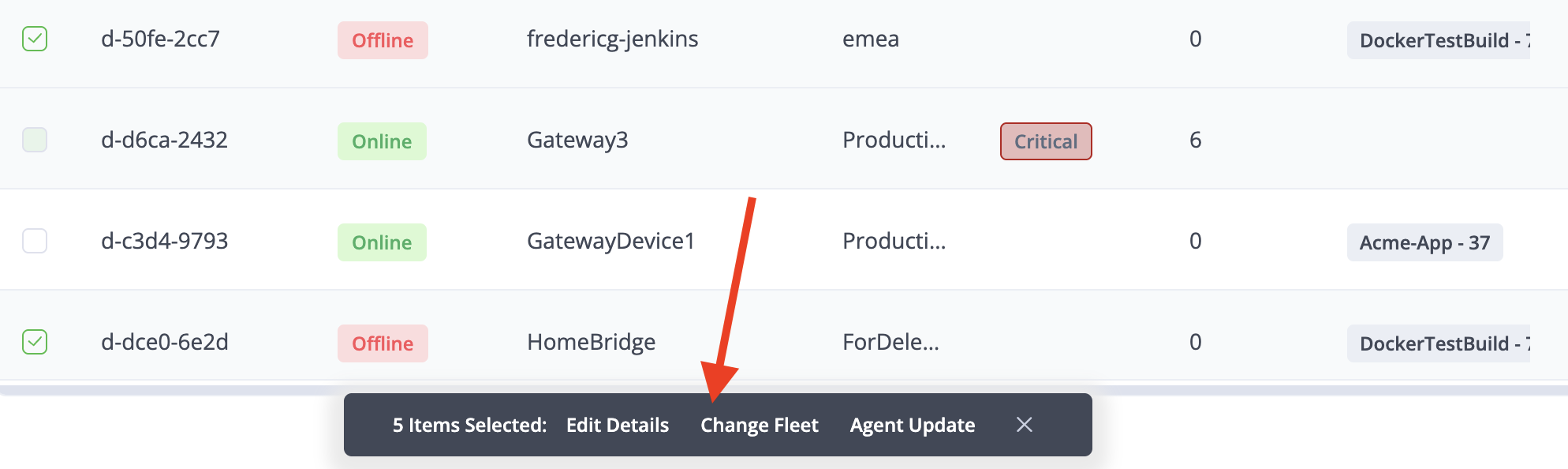Click the Online status badge for Gateway3
The width and height of the screenshot is (1568, 469).
click(x=382, y=141)
